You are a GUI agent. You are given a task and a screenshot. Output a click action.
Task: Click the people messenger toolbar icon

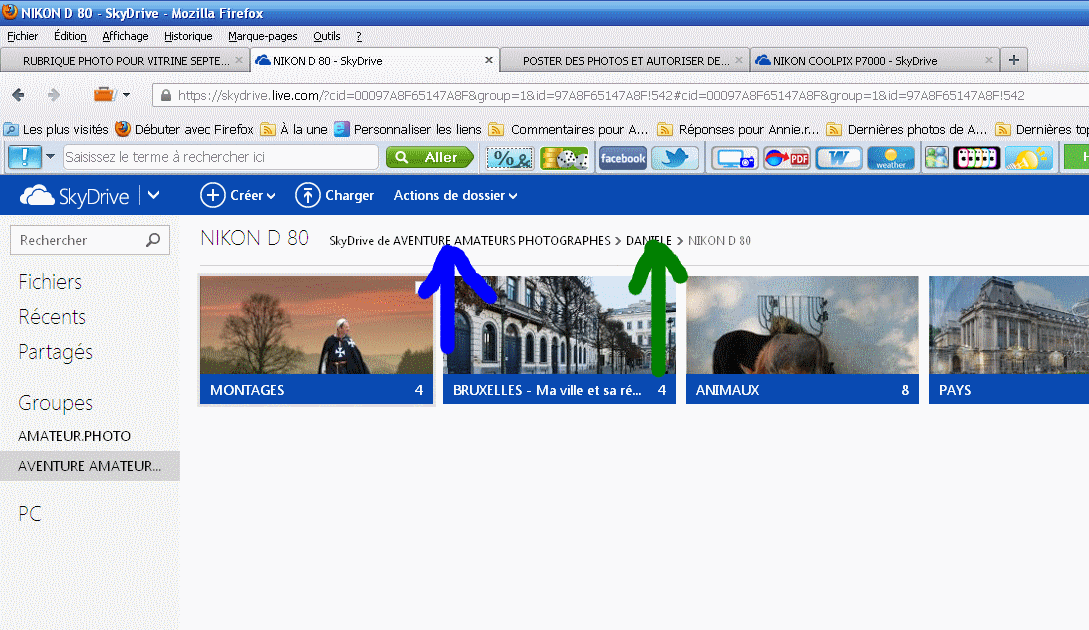coord(936,158)
